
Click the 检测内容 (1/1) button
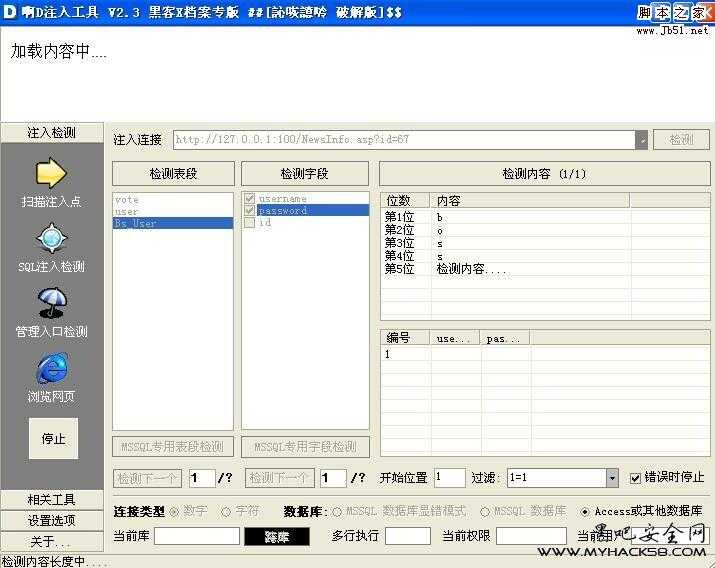coord(544,173)
